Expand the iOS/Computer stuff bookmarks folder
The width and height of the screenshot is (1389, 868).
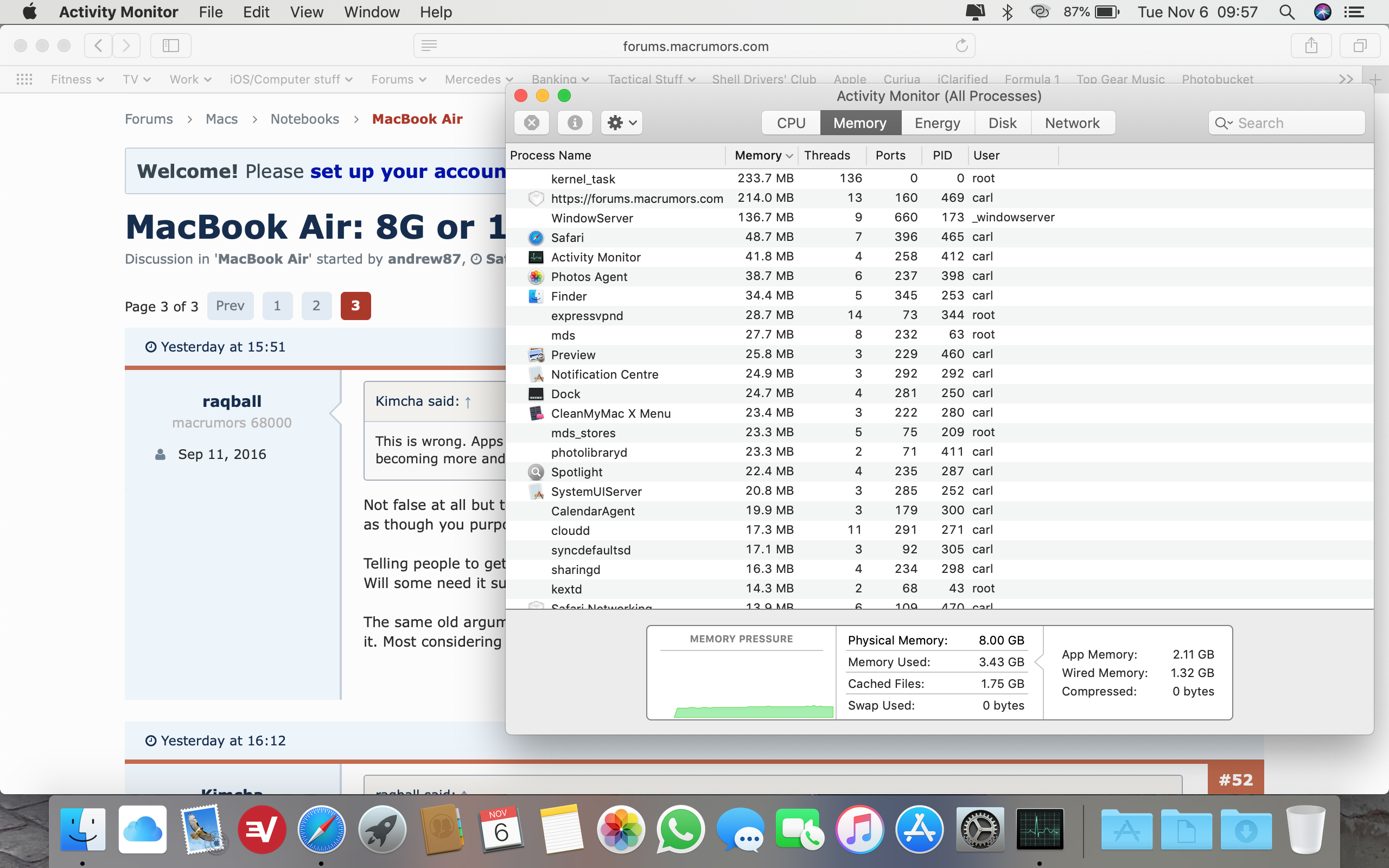click(291, 79)
